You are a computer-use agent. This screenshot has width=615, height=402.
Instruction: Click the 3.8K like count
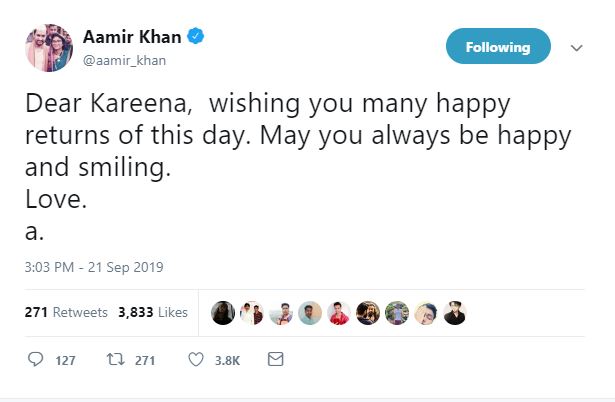[x=229, y=360]
